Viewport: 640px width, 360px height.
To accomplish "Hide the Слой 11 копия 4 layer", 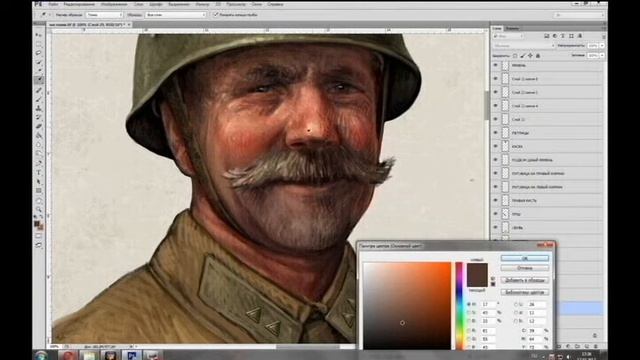I will [x=496, y=106].
